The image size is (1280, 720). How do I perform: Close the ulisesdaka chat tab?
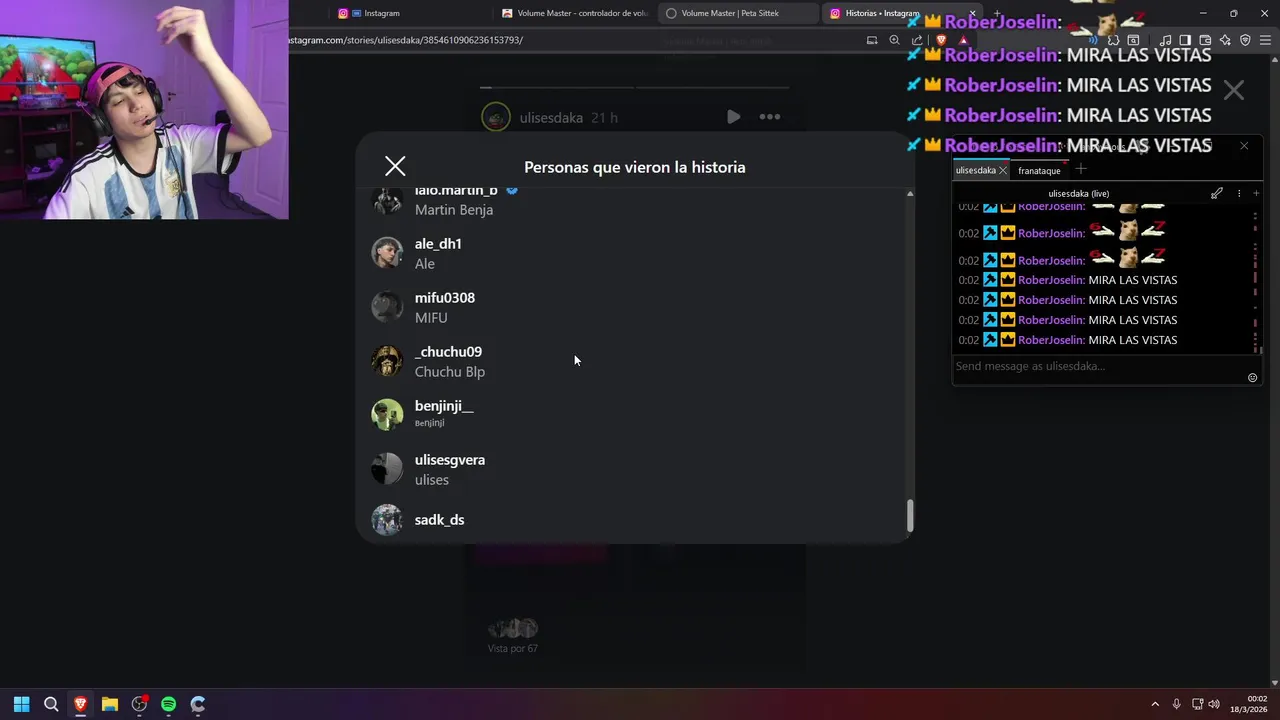[x=1003, y=171]
